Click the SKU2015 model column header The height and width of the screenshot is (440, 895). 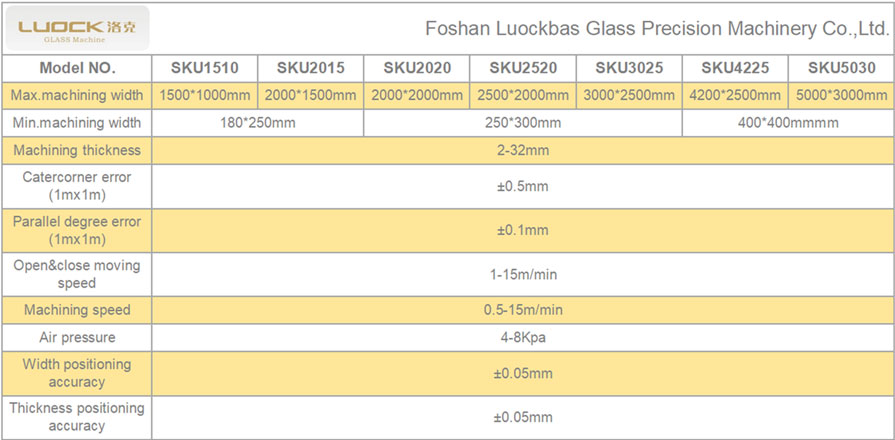click(x=311, y=68)
